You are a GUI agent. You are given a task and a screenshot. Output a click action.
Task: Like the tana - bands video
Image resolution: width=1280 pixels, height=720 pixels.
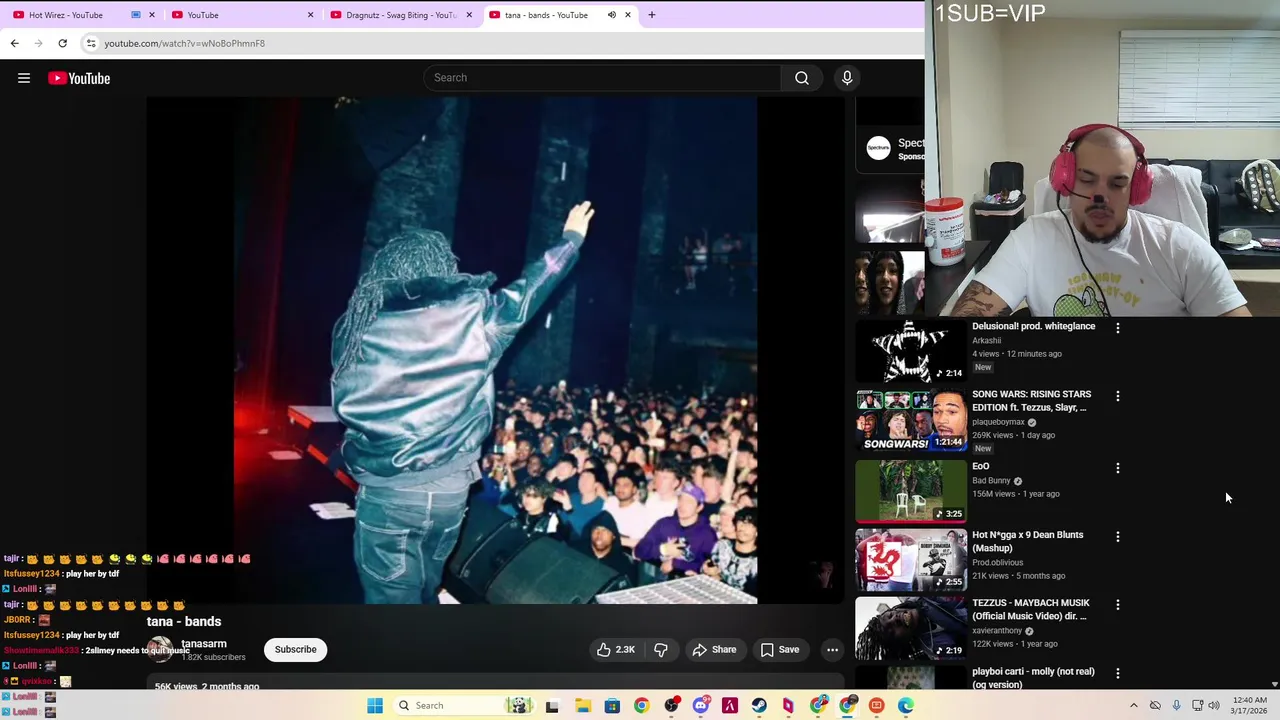[616, 650]
